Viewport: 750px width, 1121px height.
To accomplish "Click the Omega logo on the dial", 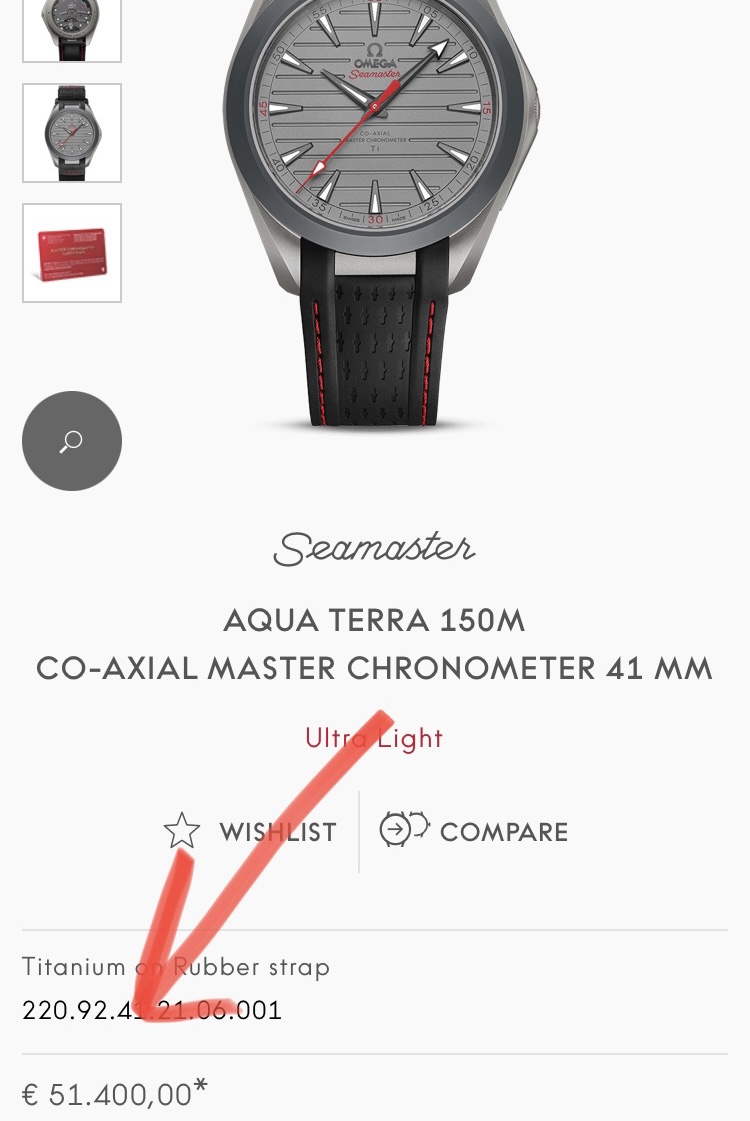I will (x=375, y=59).
